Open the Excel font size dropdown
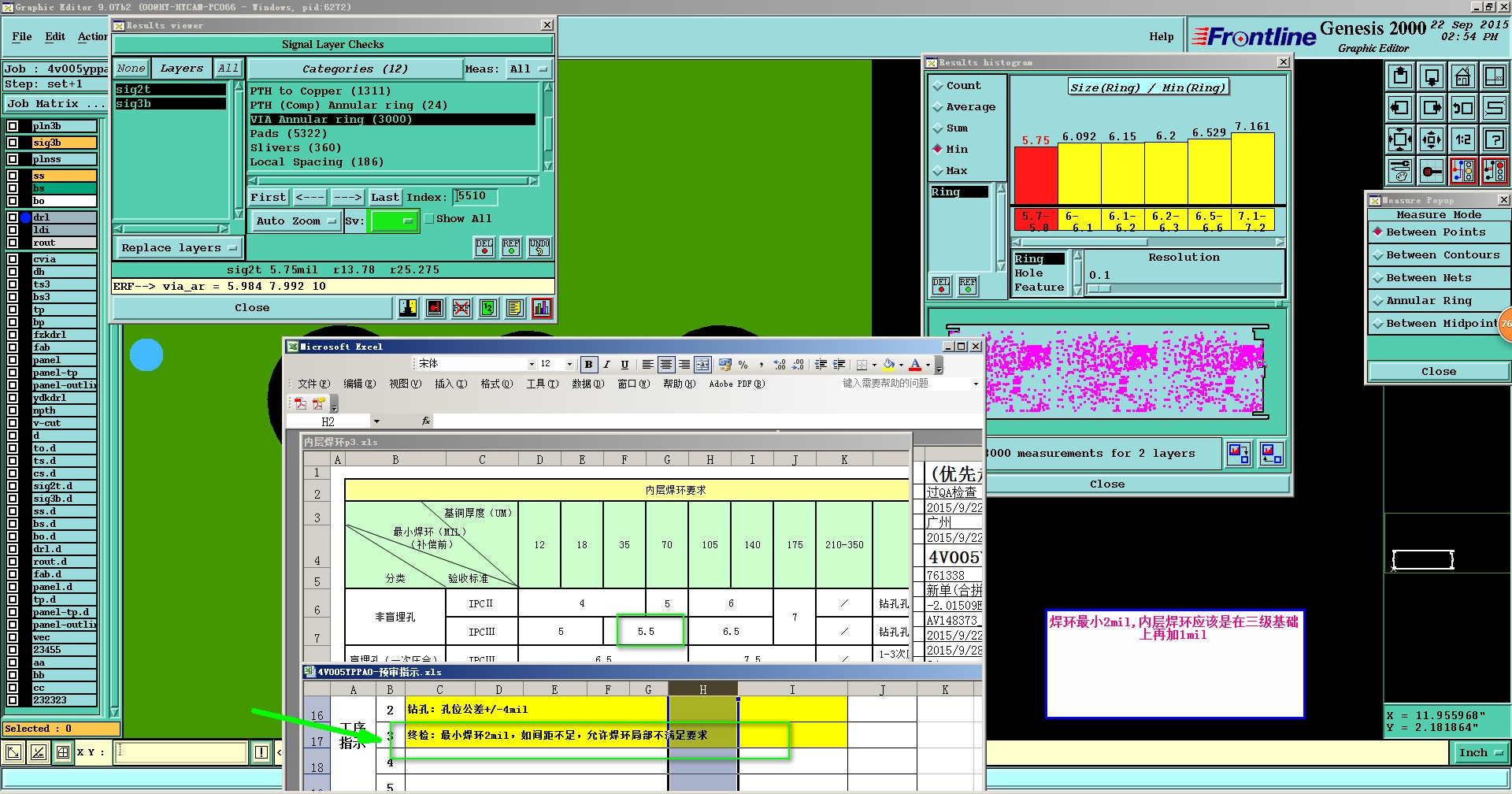 click(x=569, y=364)
